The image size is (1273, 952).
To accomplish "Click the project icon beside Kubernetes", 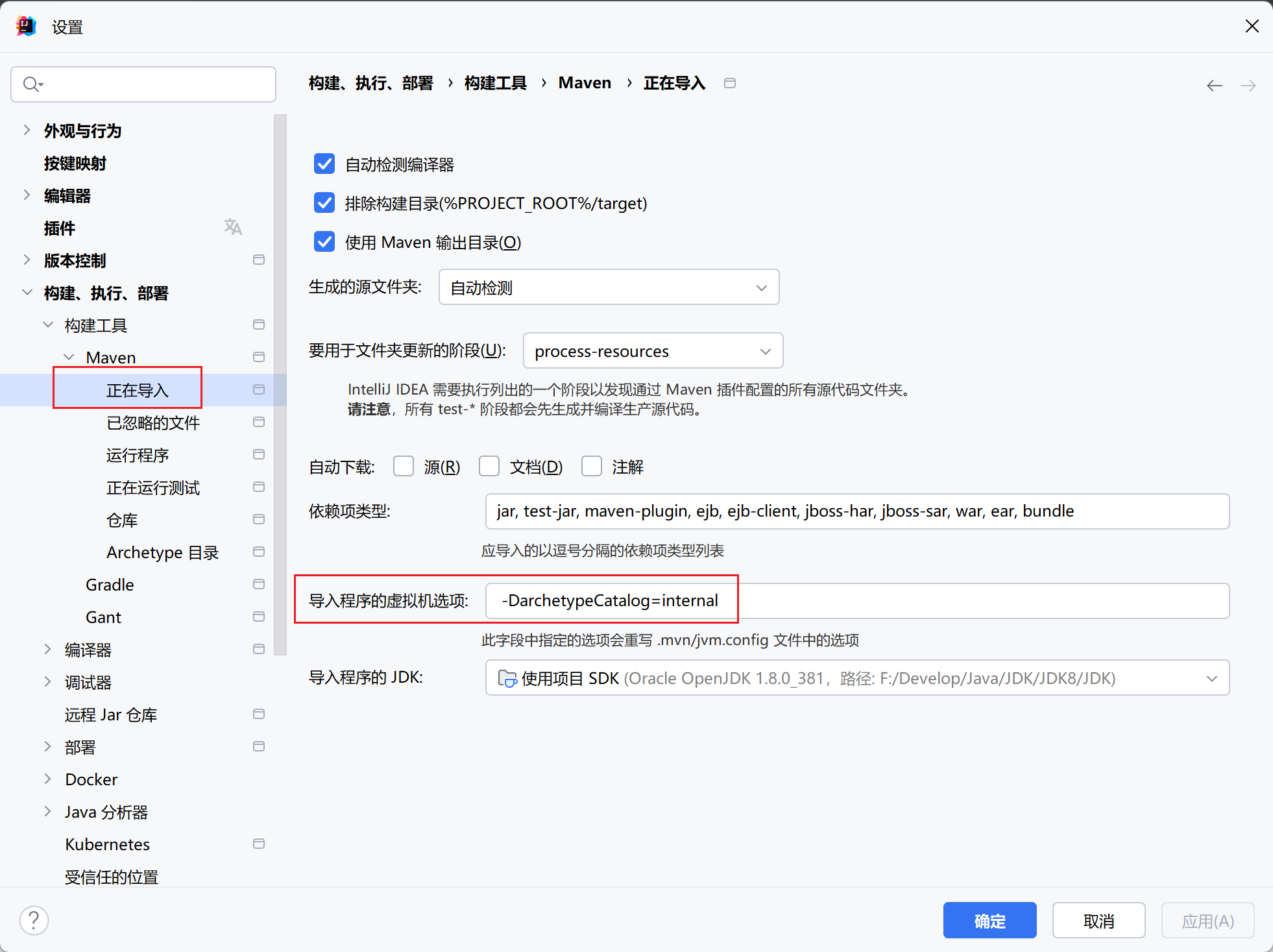I will [x=259, y=844].
